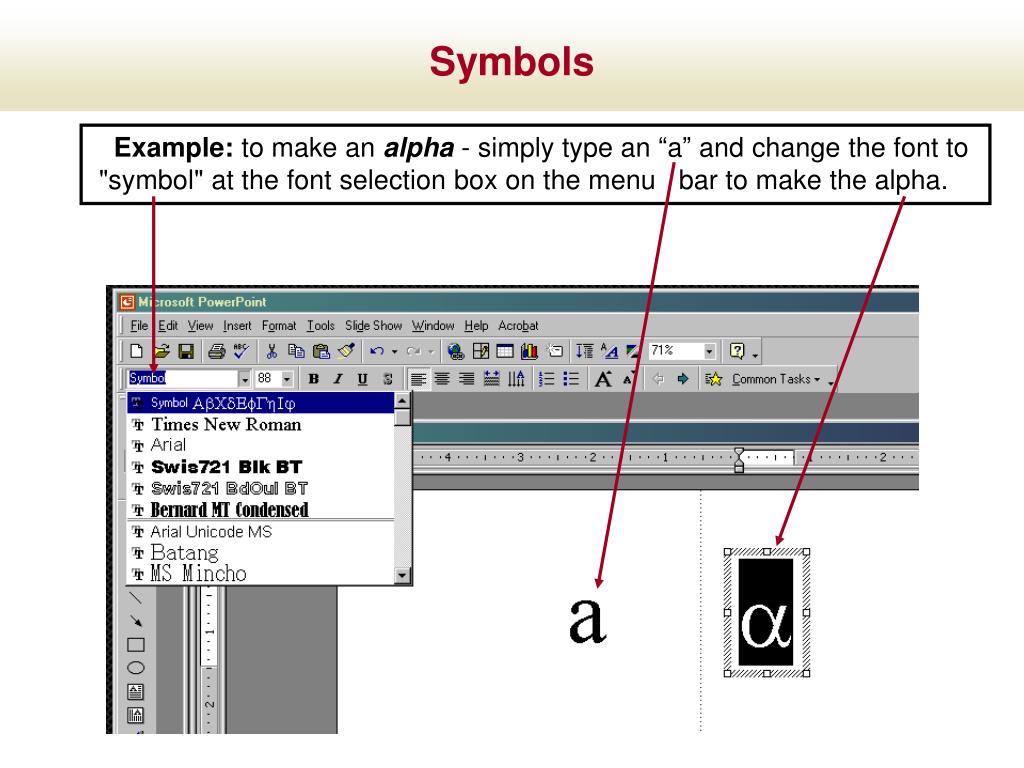
Task: Select the Arrow drawing tool
Action: (135, 620)
